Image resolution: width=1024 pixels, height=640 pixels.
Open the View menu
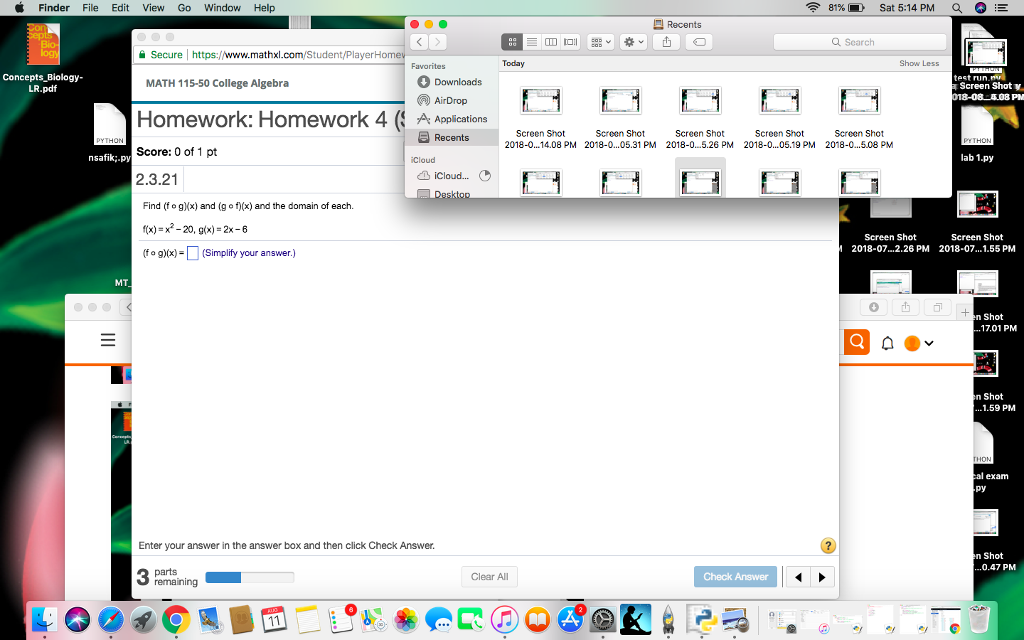pos(153,8)
